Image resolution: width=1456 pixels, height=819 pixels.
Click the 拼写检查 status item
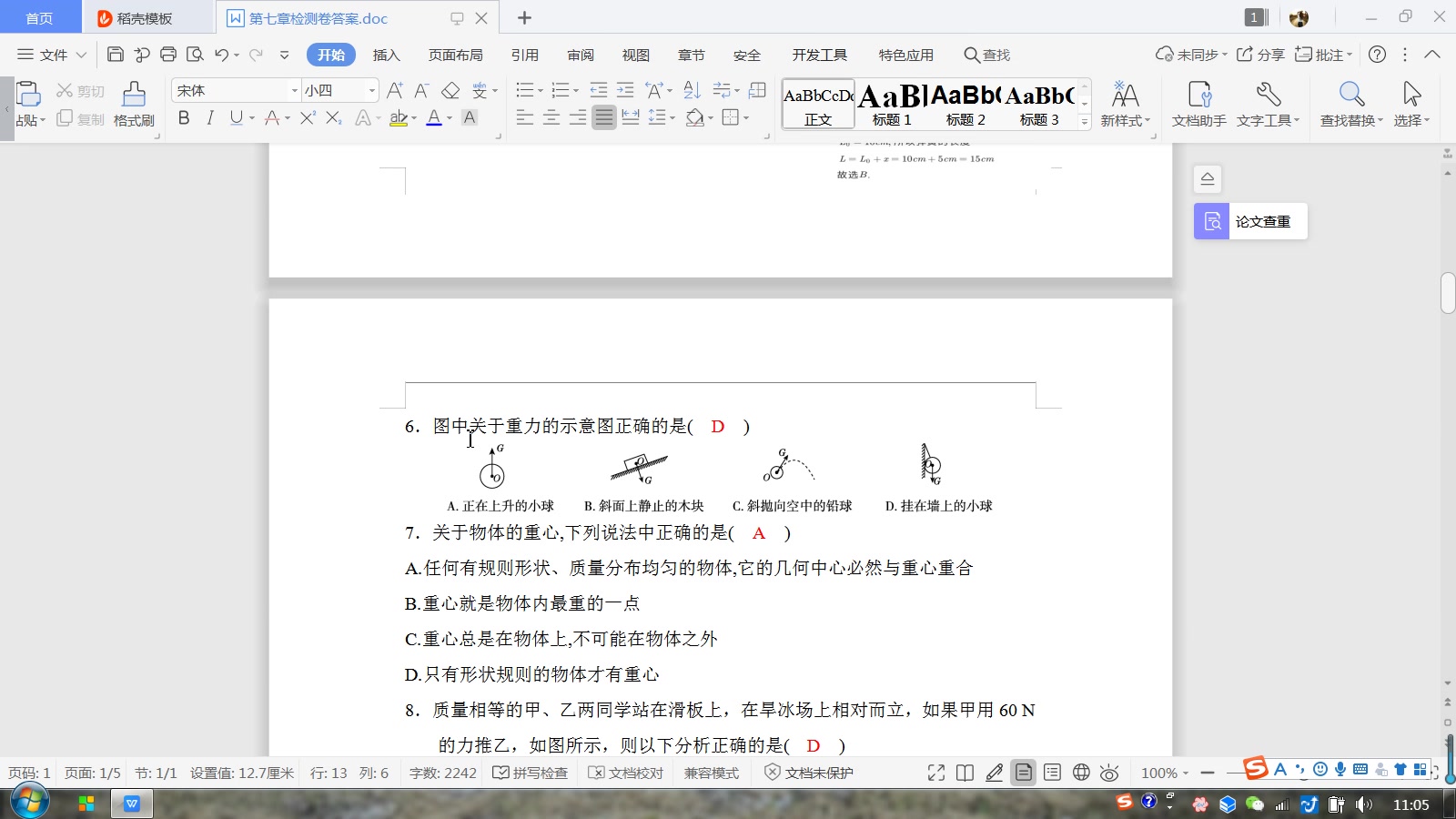[x=531, y=773]
